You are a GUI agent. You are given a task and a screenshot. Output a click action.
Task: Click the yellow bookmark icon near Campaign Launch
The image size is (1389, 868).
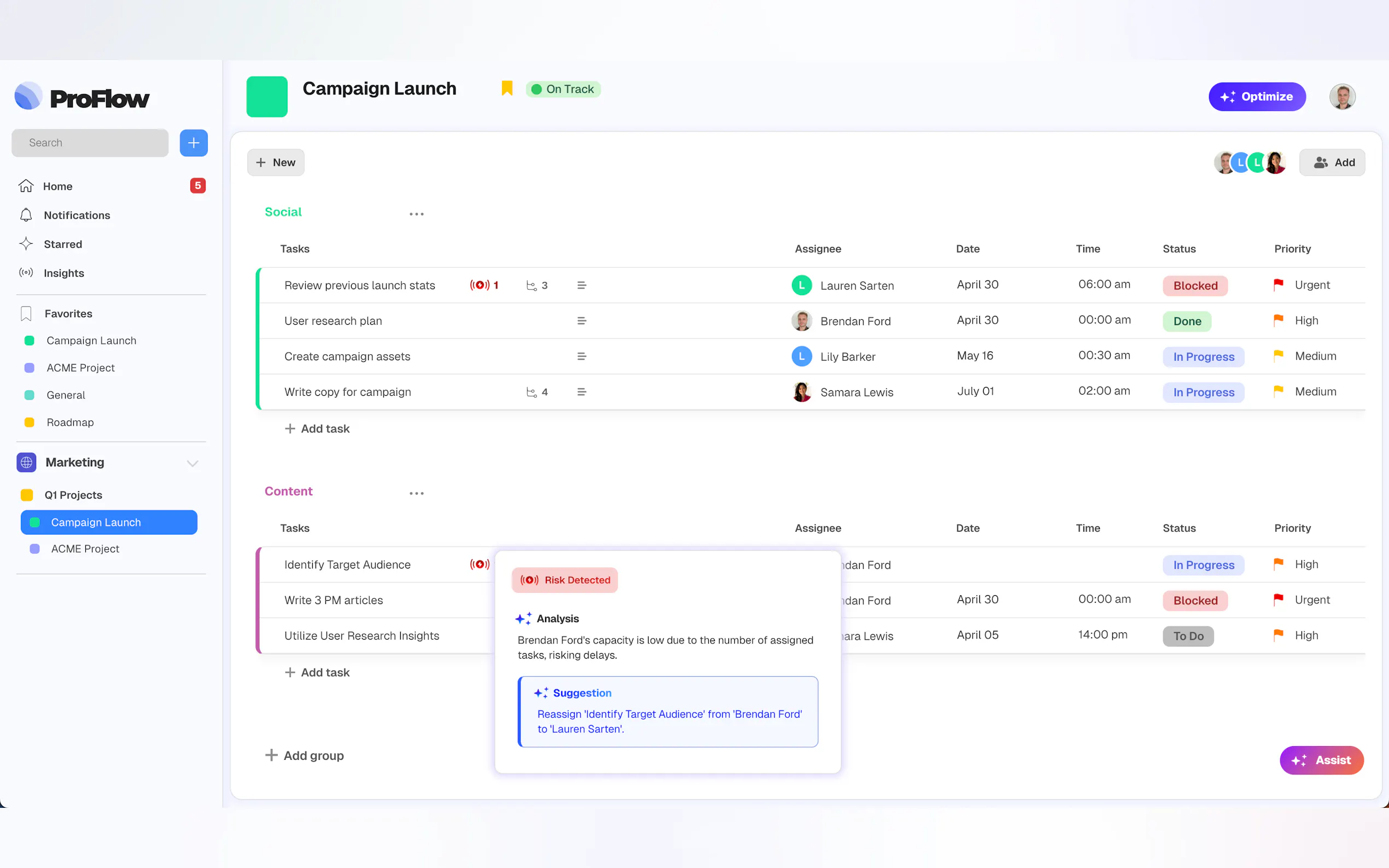(x=506, y=89)
